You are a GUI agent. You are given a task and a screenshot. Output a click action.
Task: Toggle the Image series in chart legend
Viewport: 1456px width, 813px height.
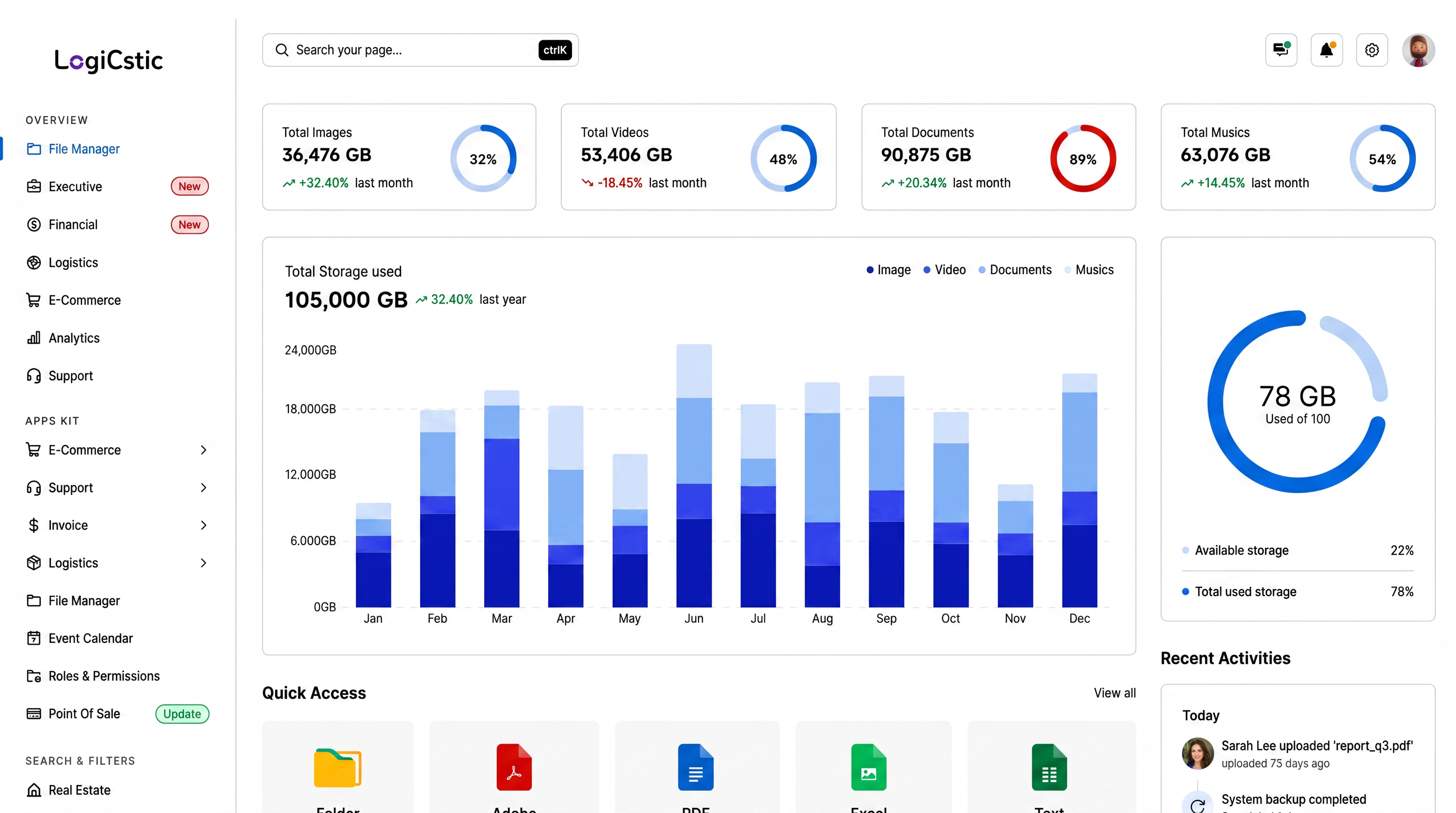(x=888, y=270)
